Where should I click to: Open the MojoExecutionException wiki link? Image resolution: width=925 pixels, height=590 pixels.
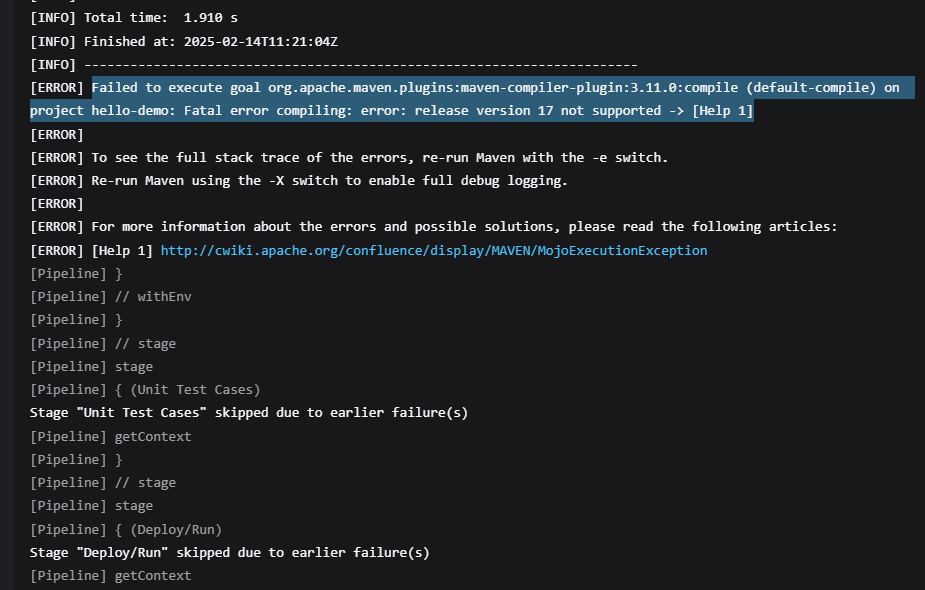coord(433,250)
